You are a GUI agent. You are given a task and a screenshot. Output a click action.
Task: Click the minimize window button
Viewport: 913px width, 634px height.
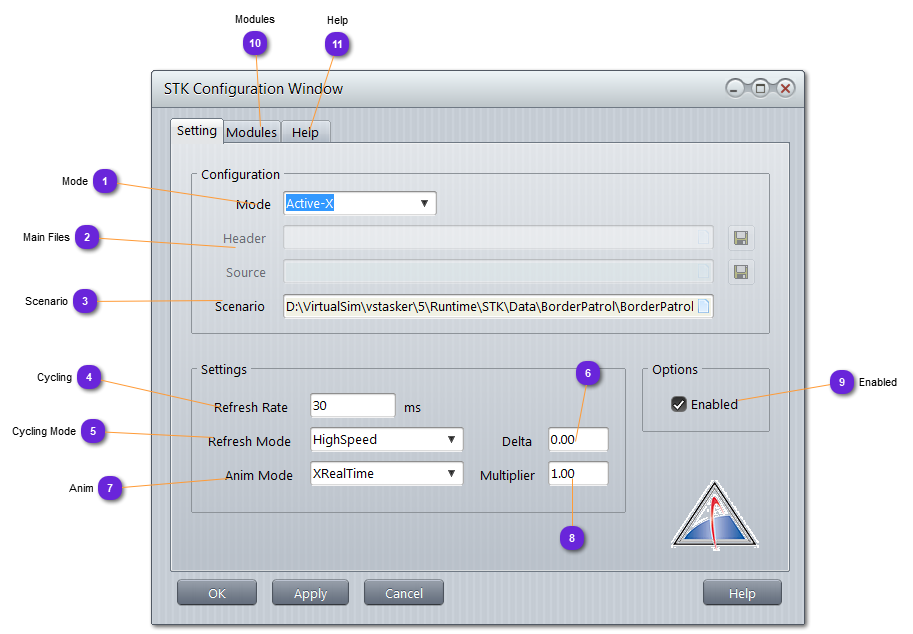(735, 89)
